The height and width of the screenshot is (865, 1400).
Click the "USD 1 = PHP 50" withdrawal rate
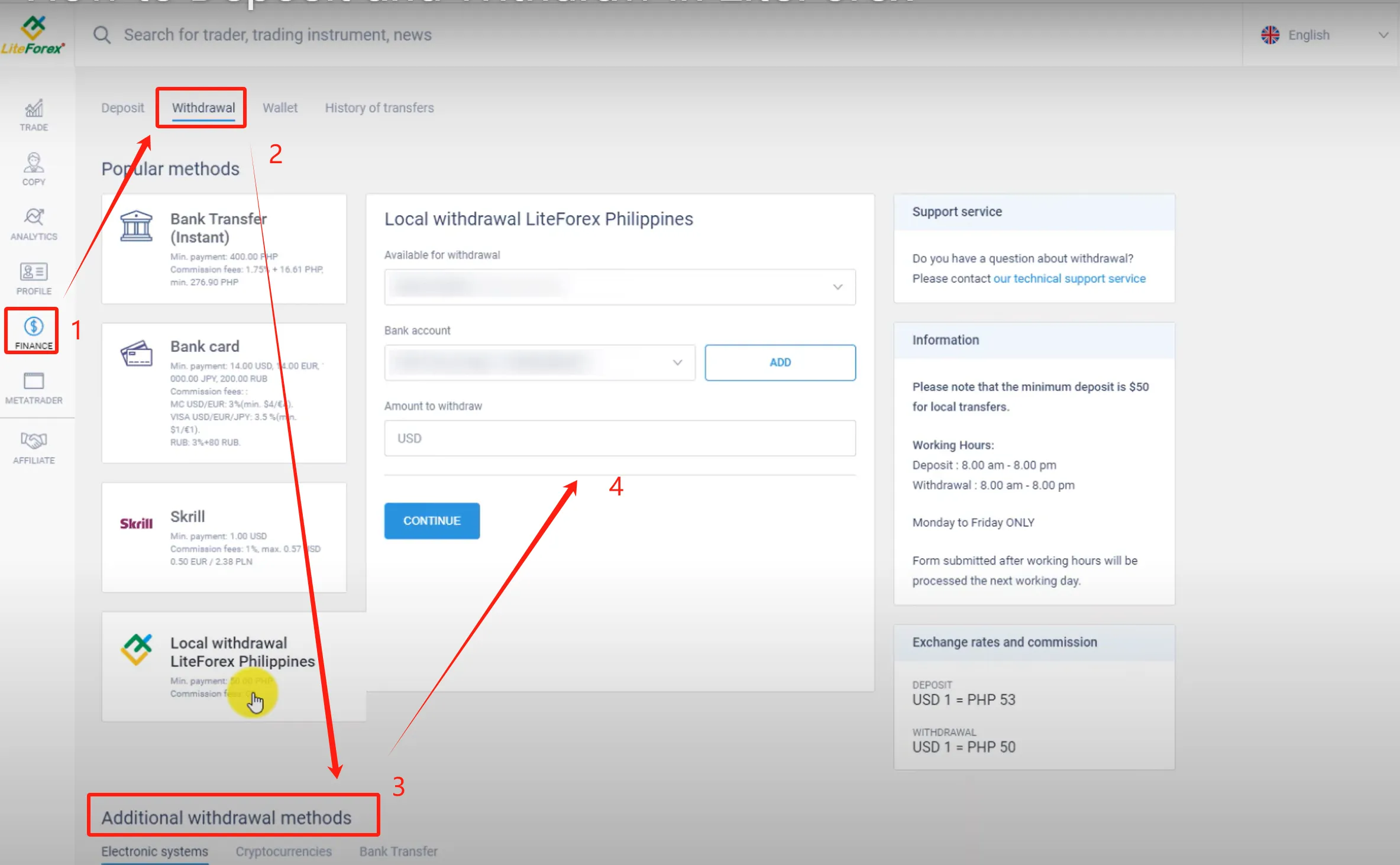click(963, 747)
